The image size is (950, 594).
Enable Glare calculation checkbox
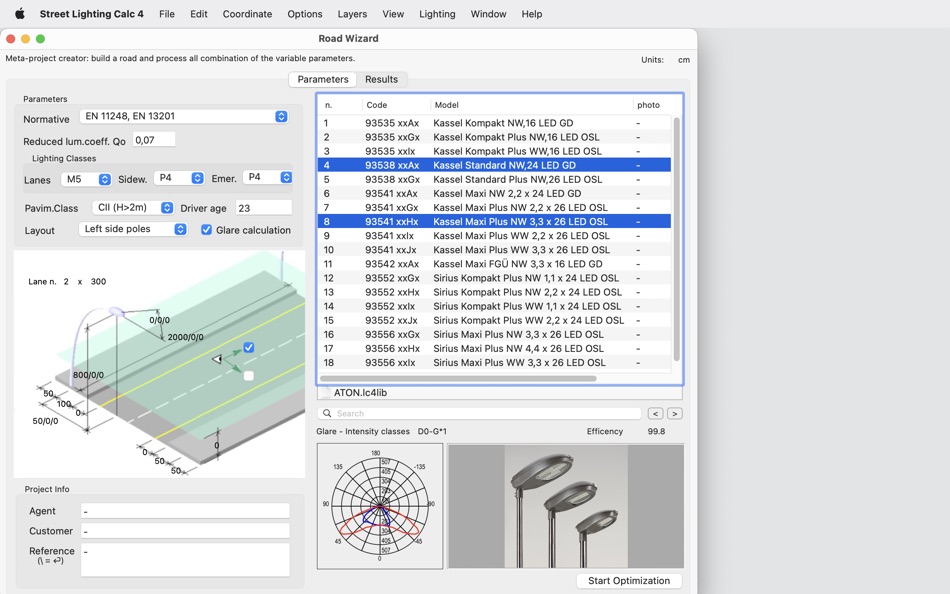coord(207,230)
